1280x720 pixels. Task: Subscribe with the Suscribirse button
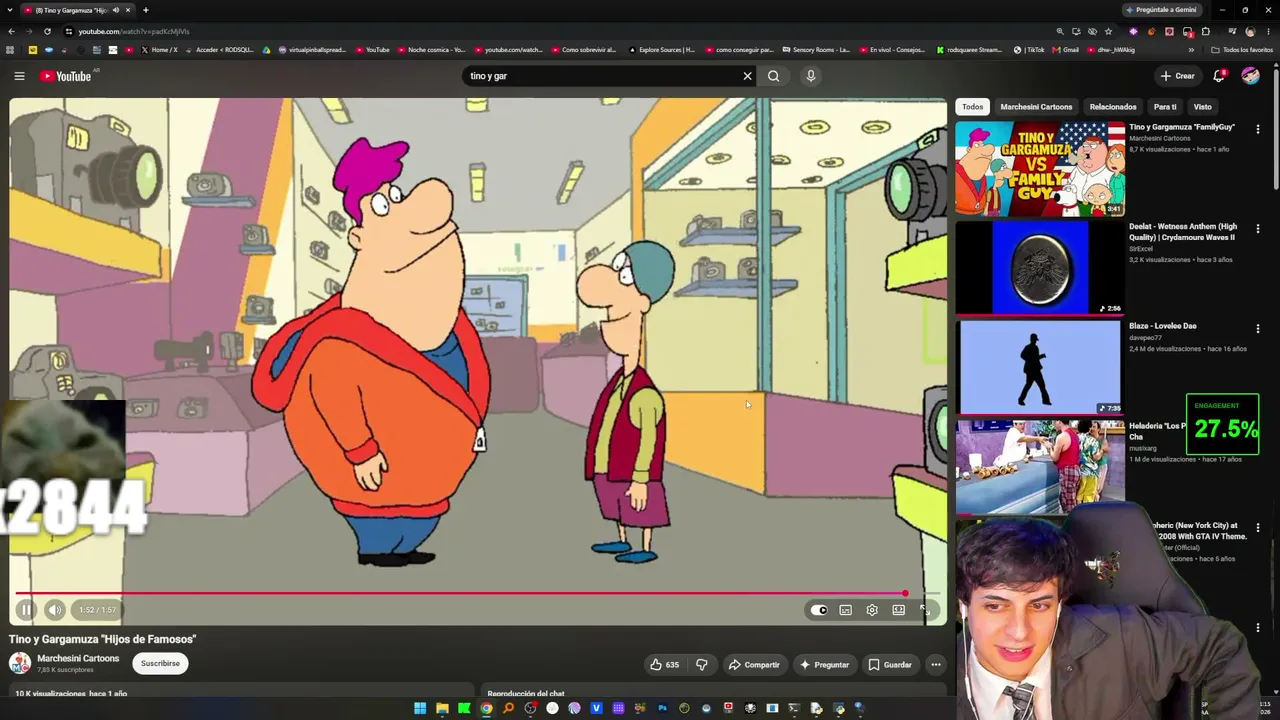tap(160, 663)
